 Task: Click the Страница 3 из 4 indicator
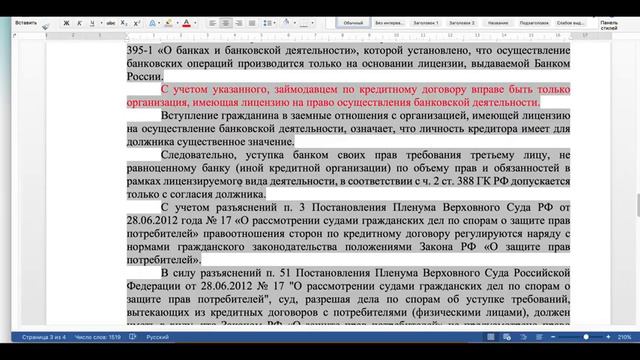(x=44, y=337)
